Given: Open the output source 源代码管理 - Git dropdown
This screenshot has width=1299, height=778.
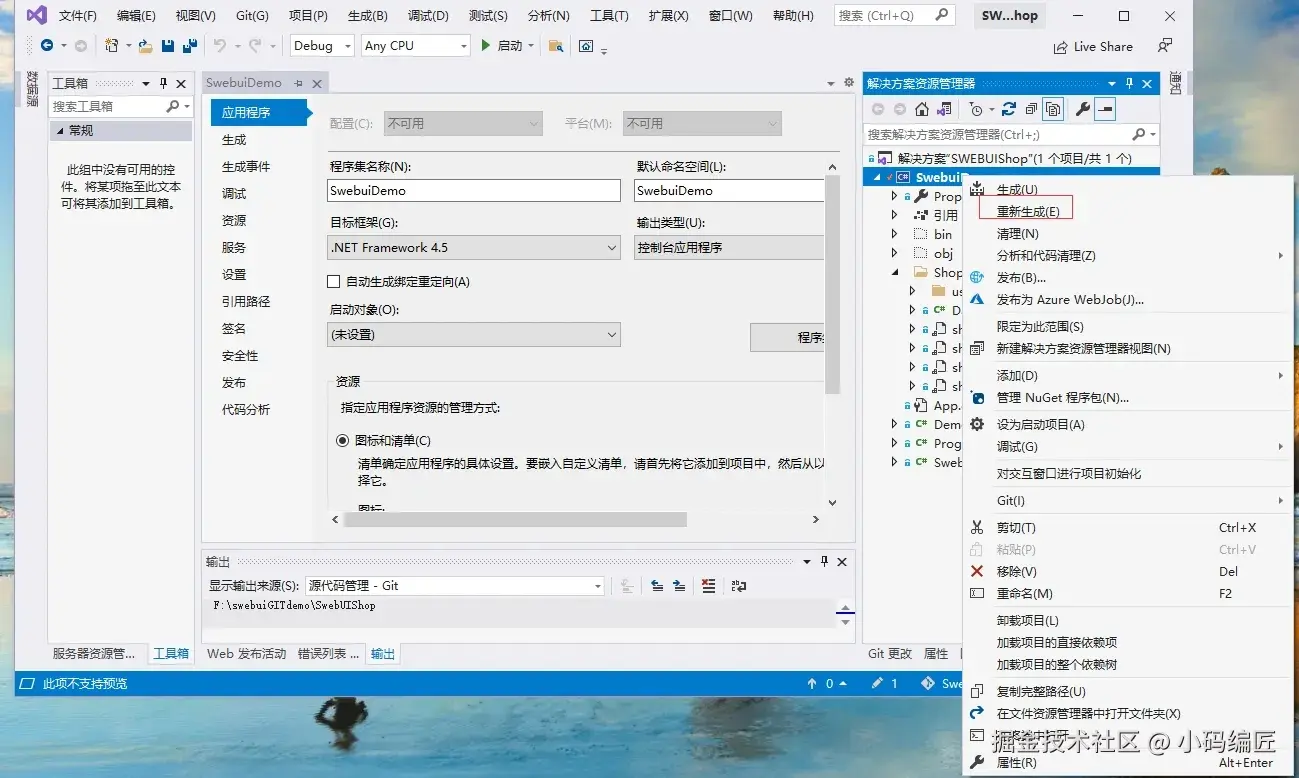Looking at the screenshot, I should (x=455, y=586).
